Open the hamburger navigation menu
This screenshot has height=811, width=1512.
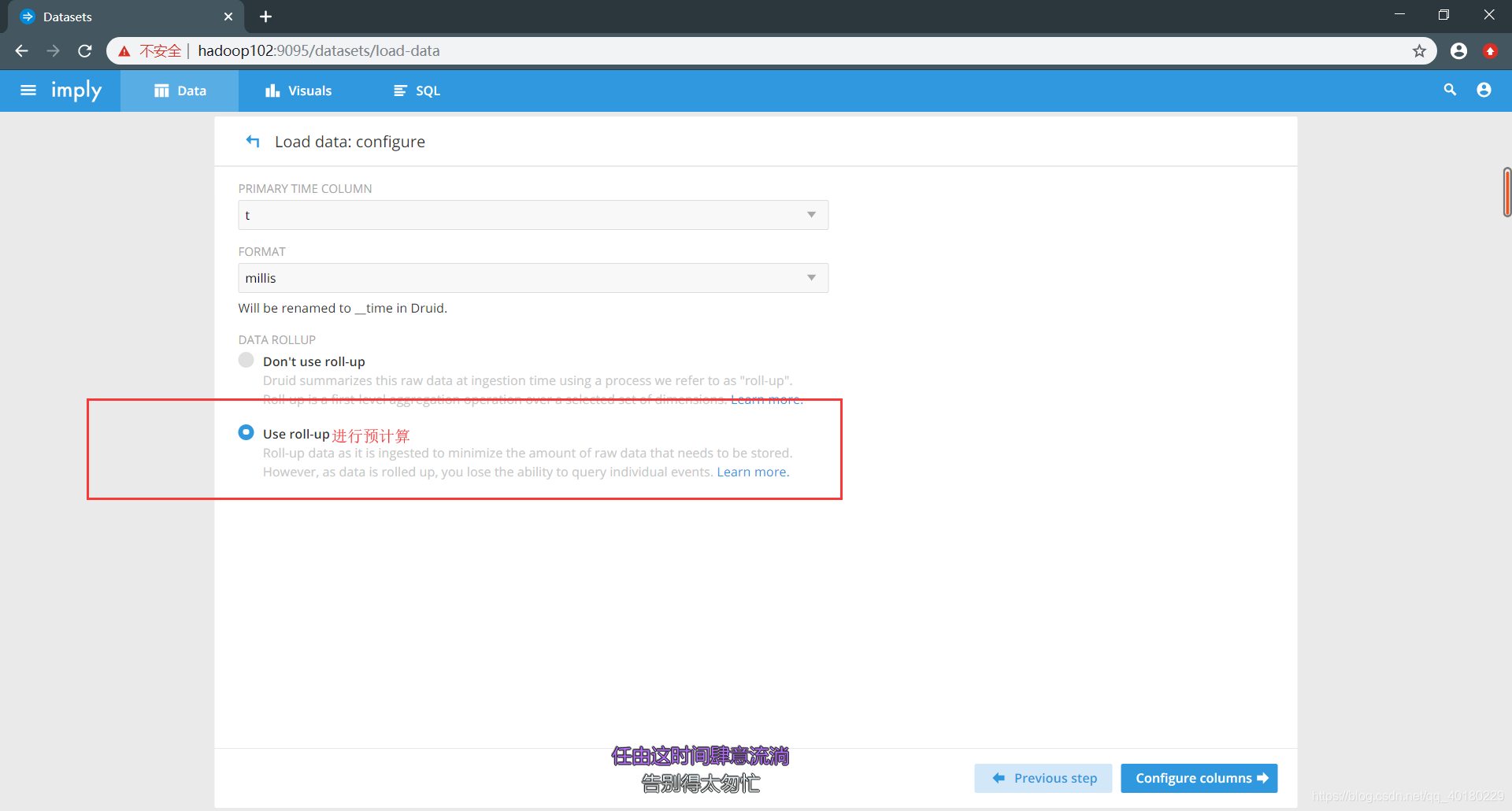click(28, 91)
